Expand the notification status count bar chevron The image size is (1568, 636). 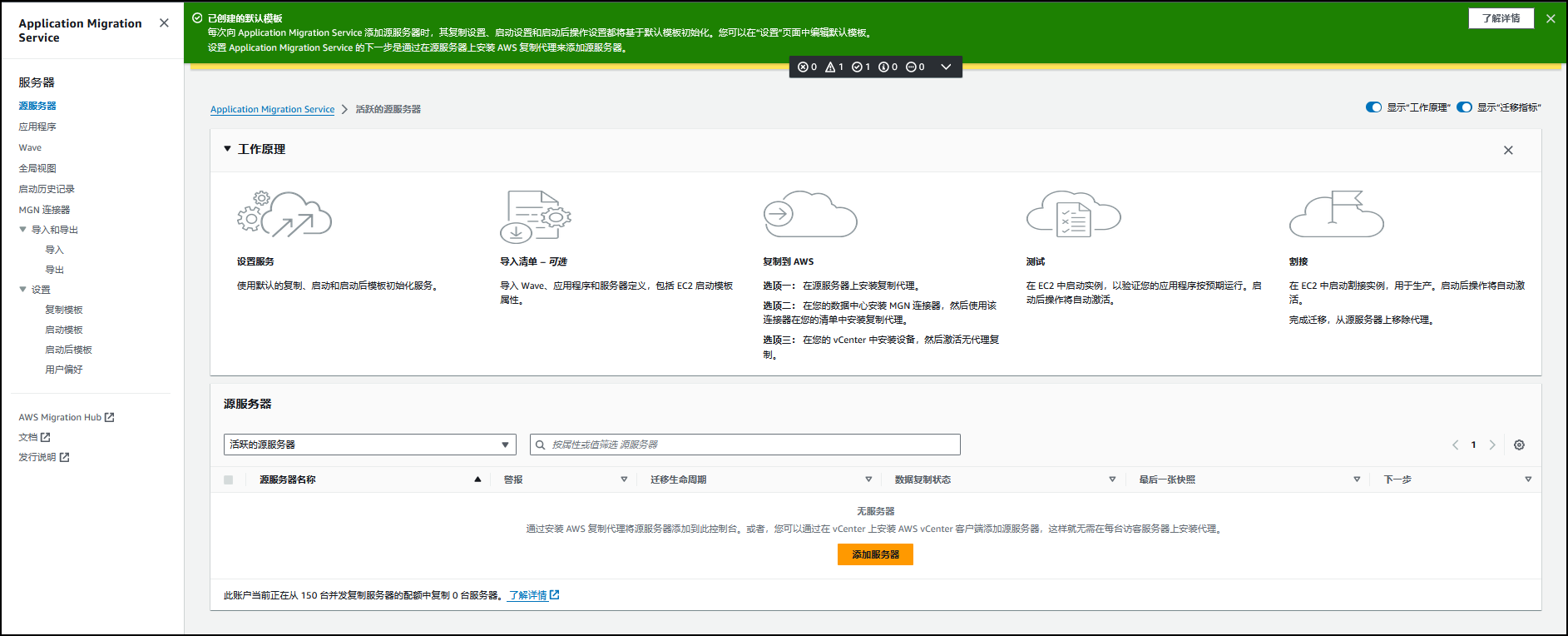[946, 67]
